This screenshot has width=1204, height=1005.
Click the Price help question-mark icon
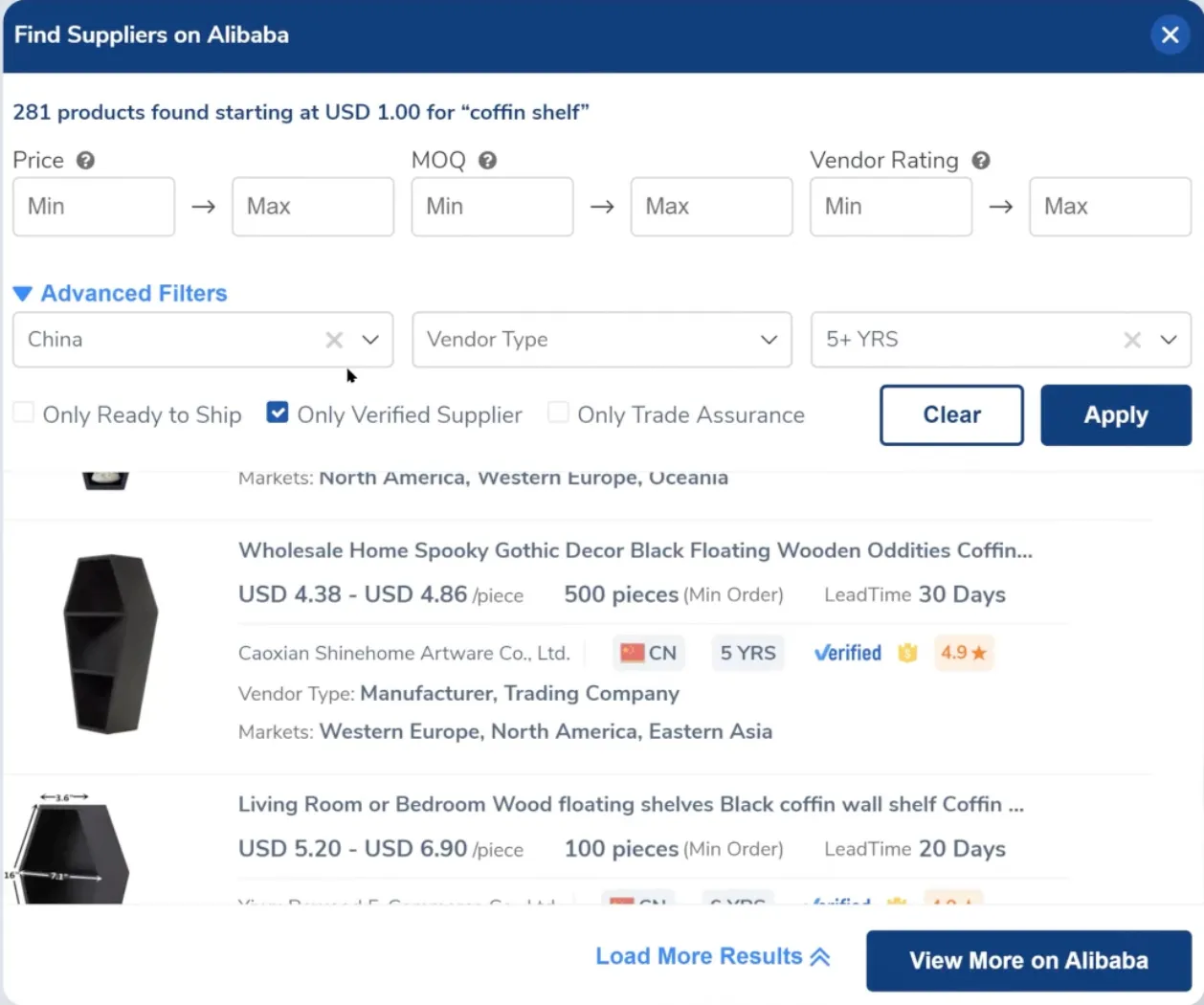[x=85, y=161]
